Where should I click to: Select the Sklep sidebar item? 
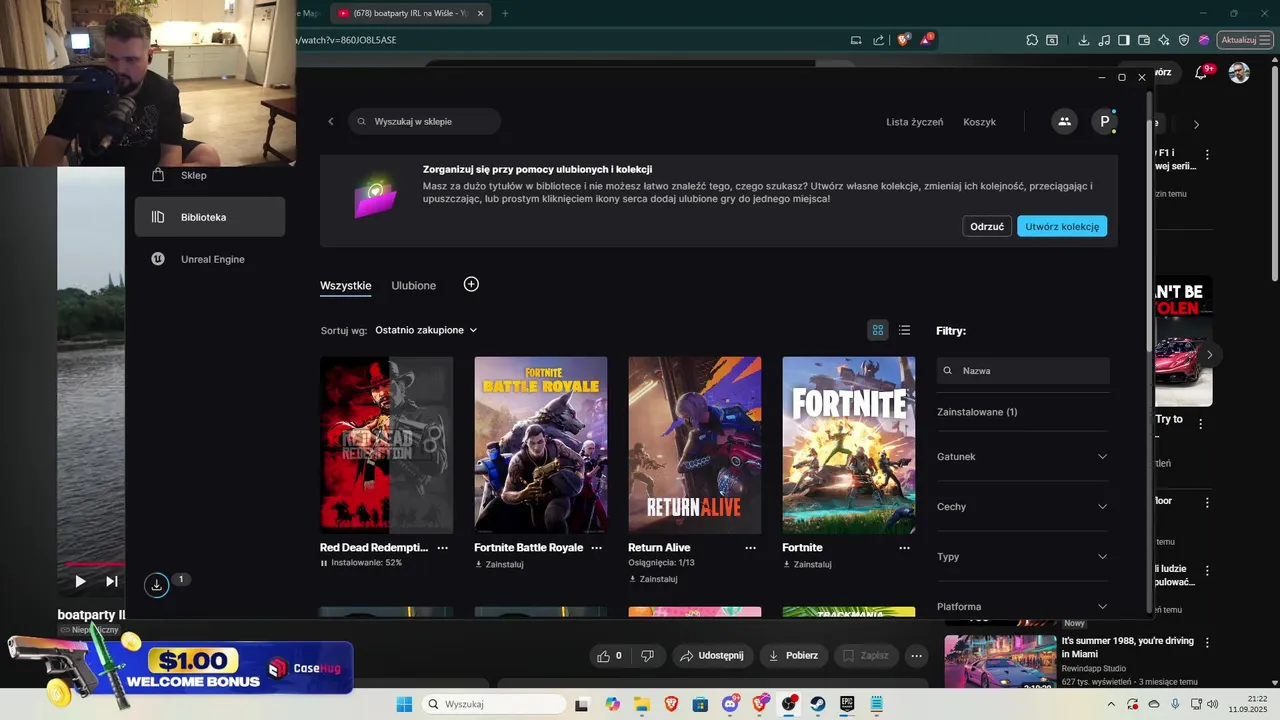click(x=210, y=175)
